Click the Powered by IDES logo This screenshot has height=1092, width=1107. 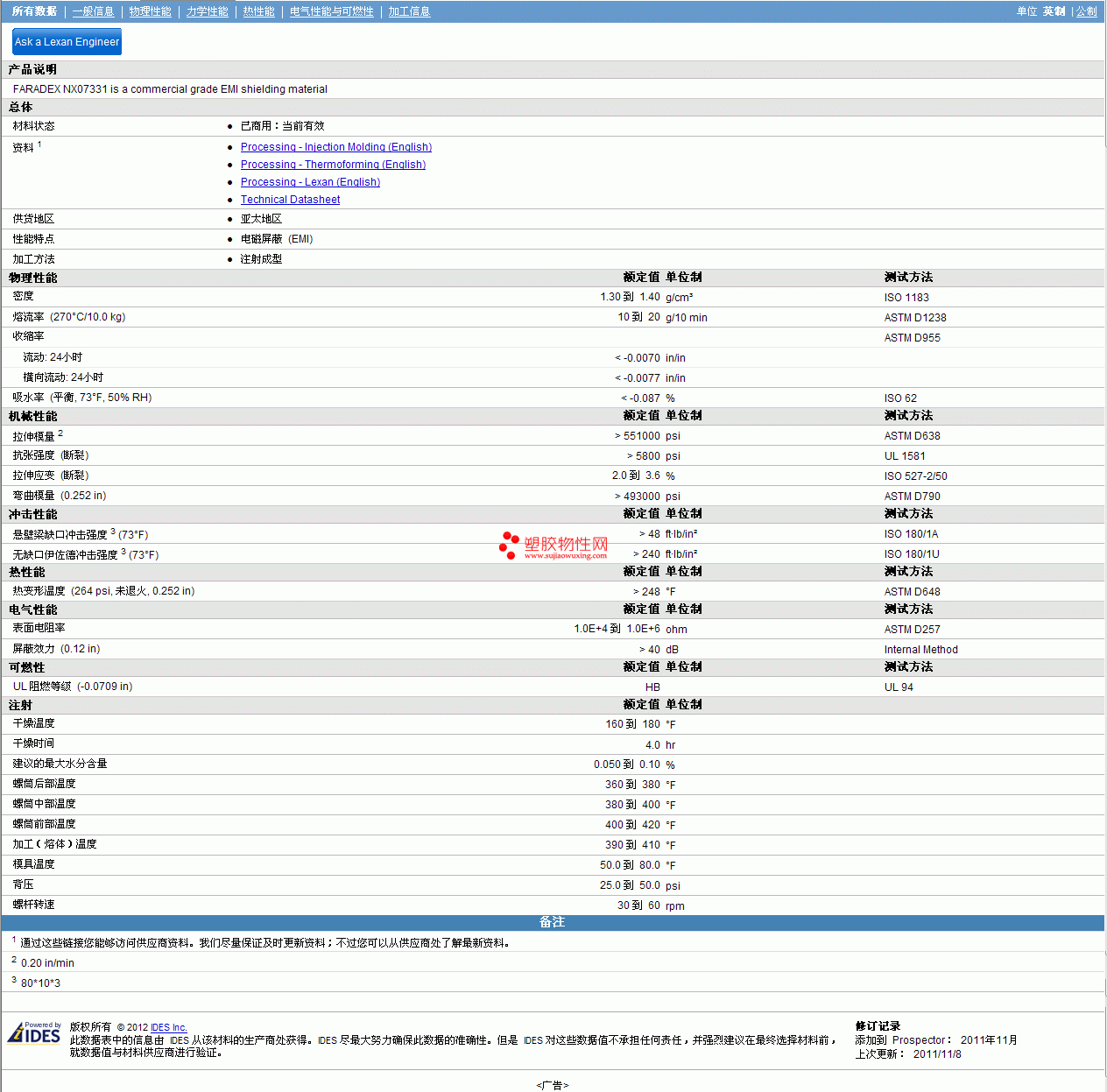[x=35, y=1033]
